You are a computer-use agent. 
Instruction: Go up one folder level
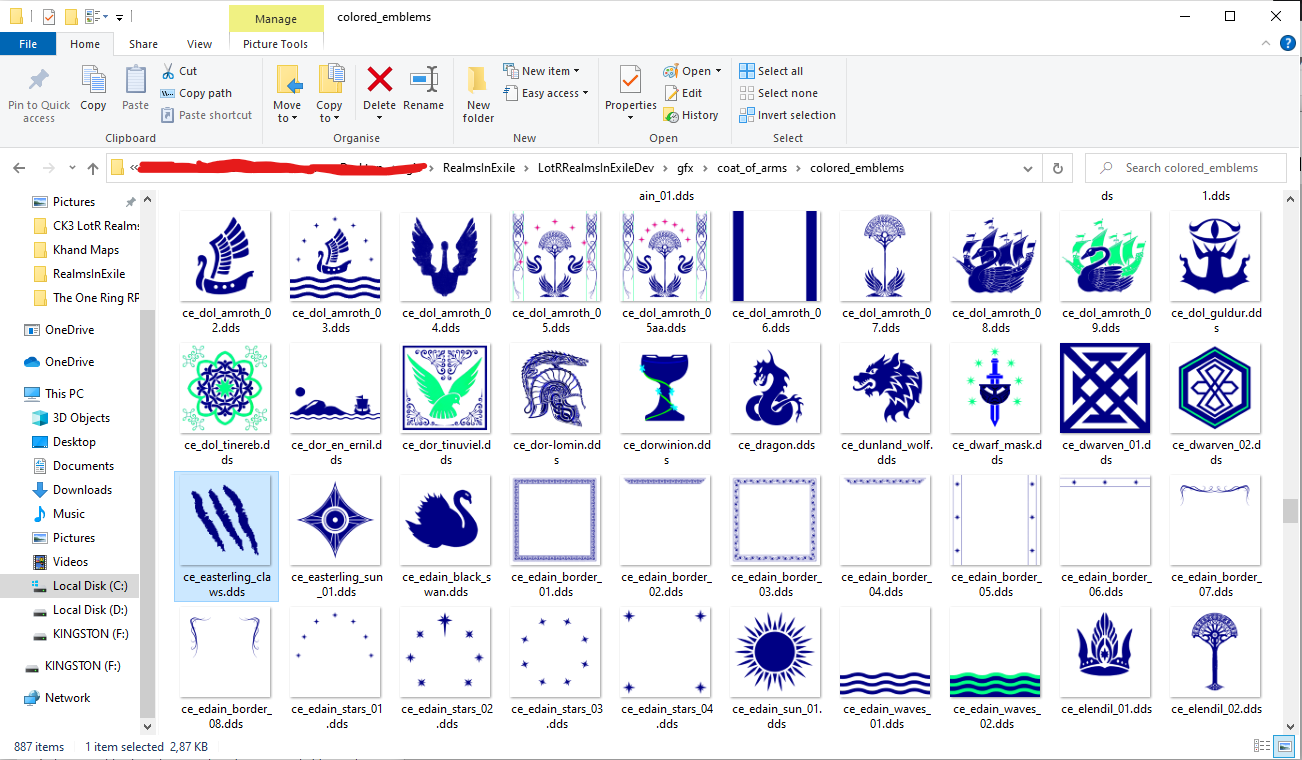click(x=93, y=168)
